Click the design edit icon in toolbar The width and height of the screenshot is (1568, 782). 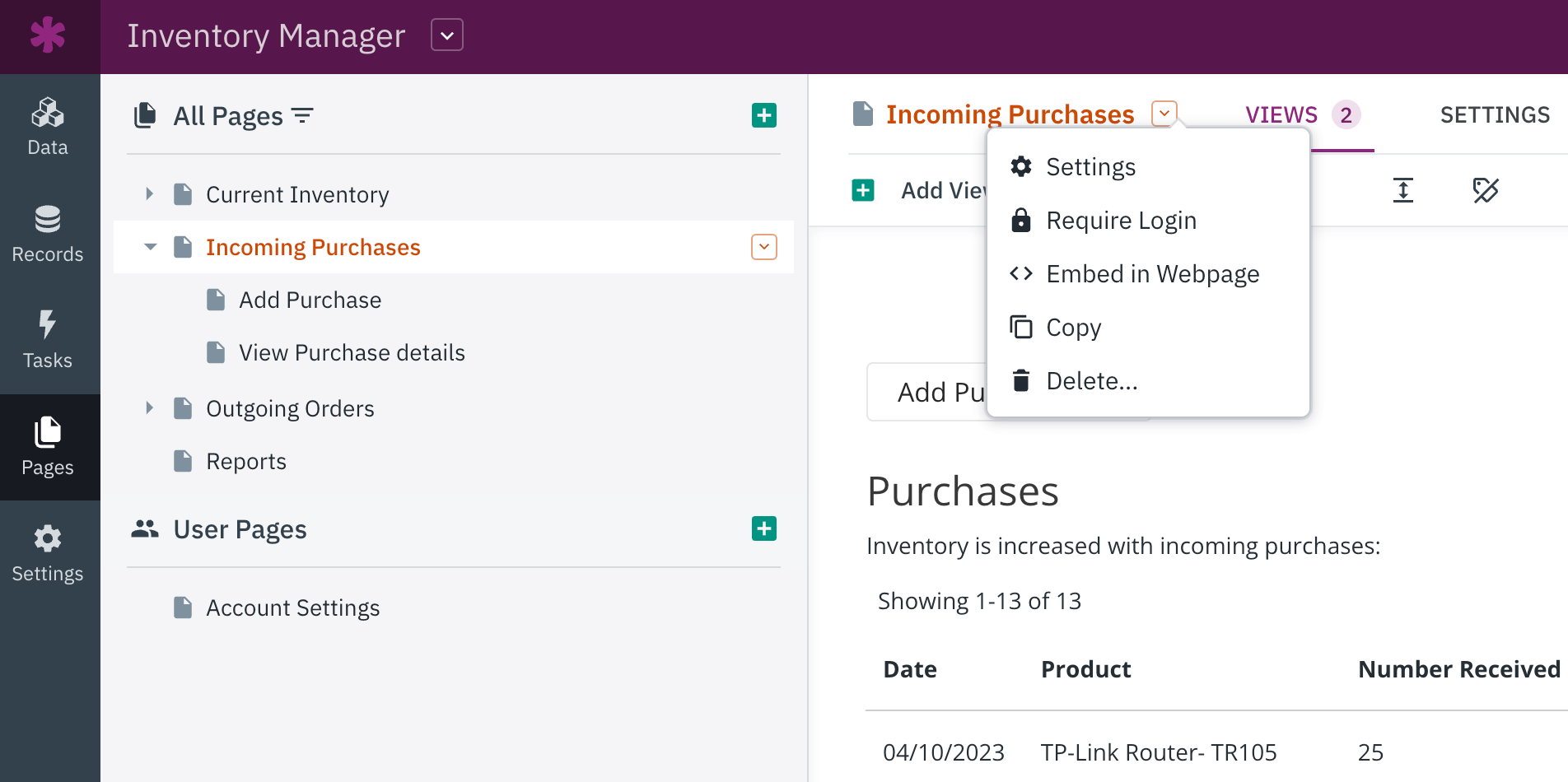tap(1485, 190)
